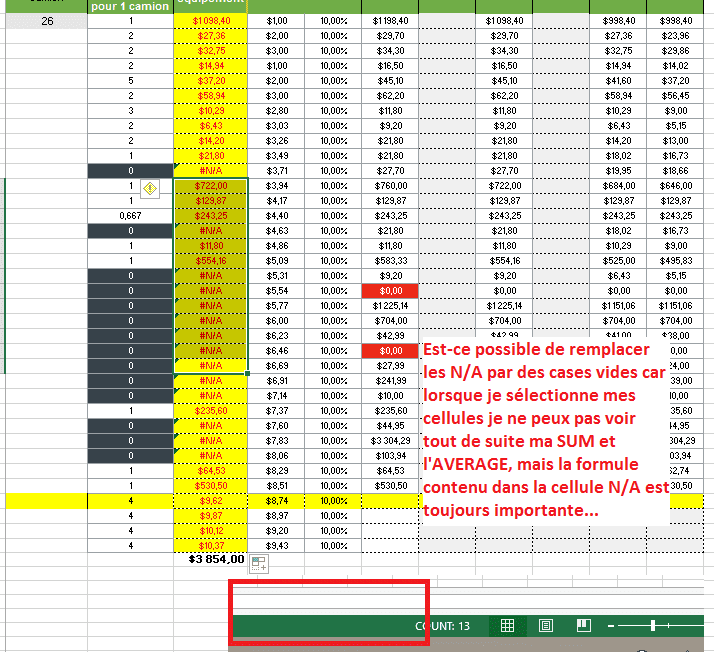Switch to Page Layout view

click(546, 626)
